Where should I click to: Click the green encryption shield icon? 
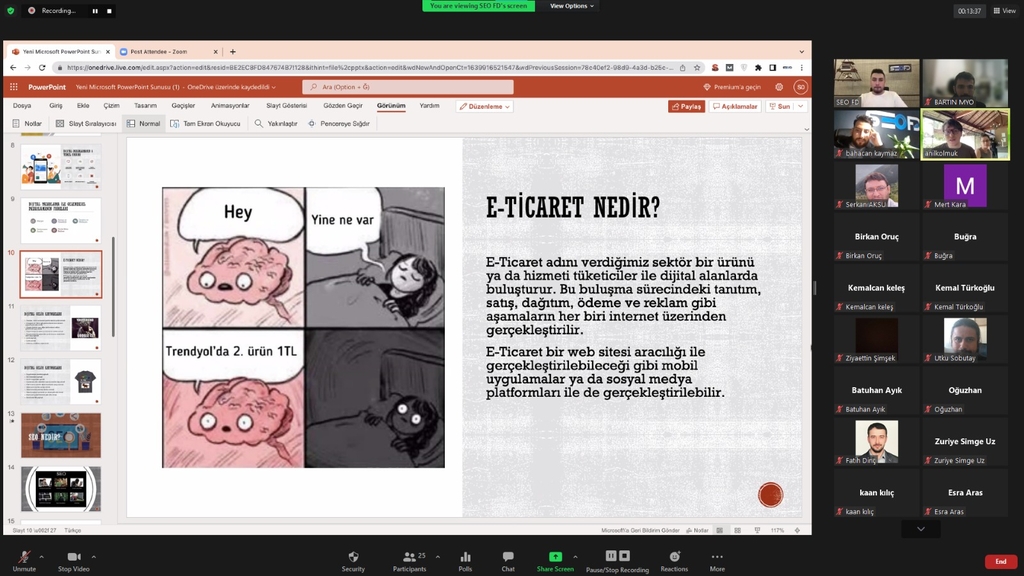[x=10, y=10]
